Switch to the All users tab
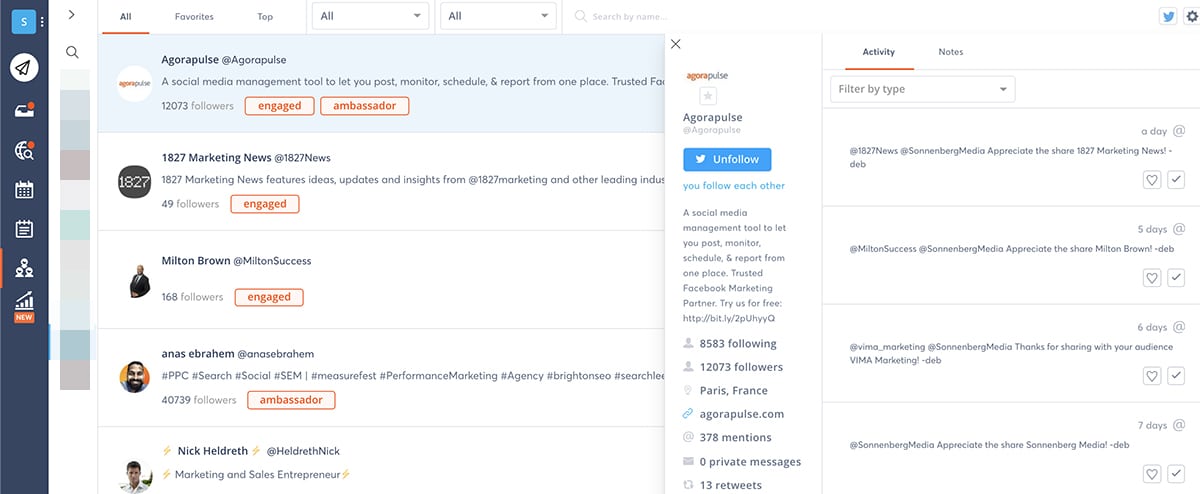1200x494 pixels. click(x=125, y=17)
